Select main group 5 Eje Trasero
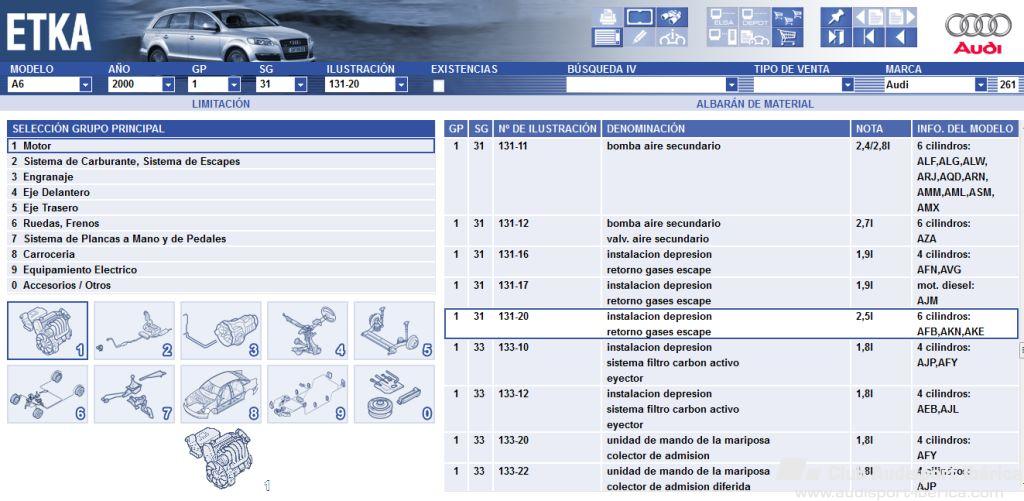This screenshot has height=501, width=1024. [221, 208]
